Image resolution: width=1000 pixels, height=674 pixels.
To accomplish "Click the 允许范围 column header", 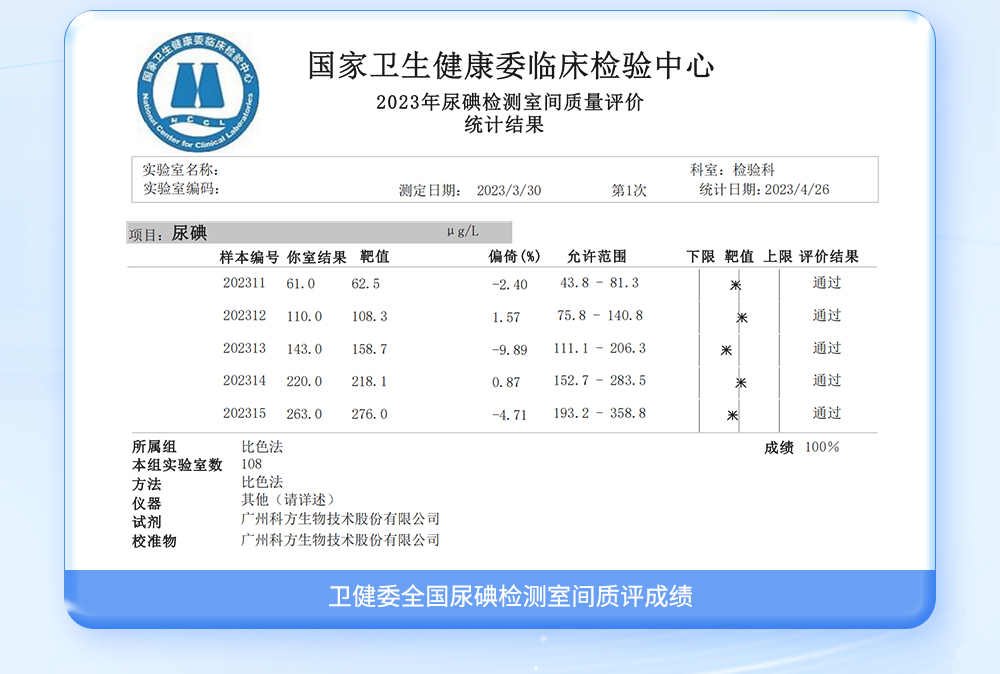I will tap(596, 257).
